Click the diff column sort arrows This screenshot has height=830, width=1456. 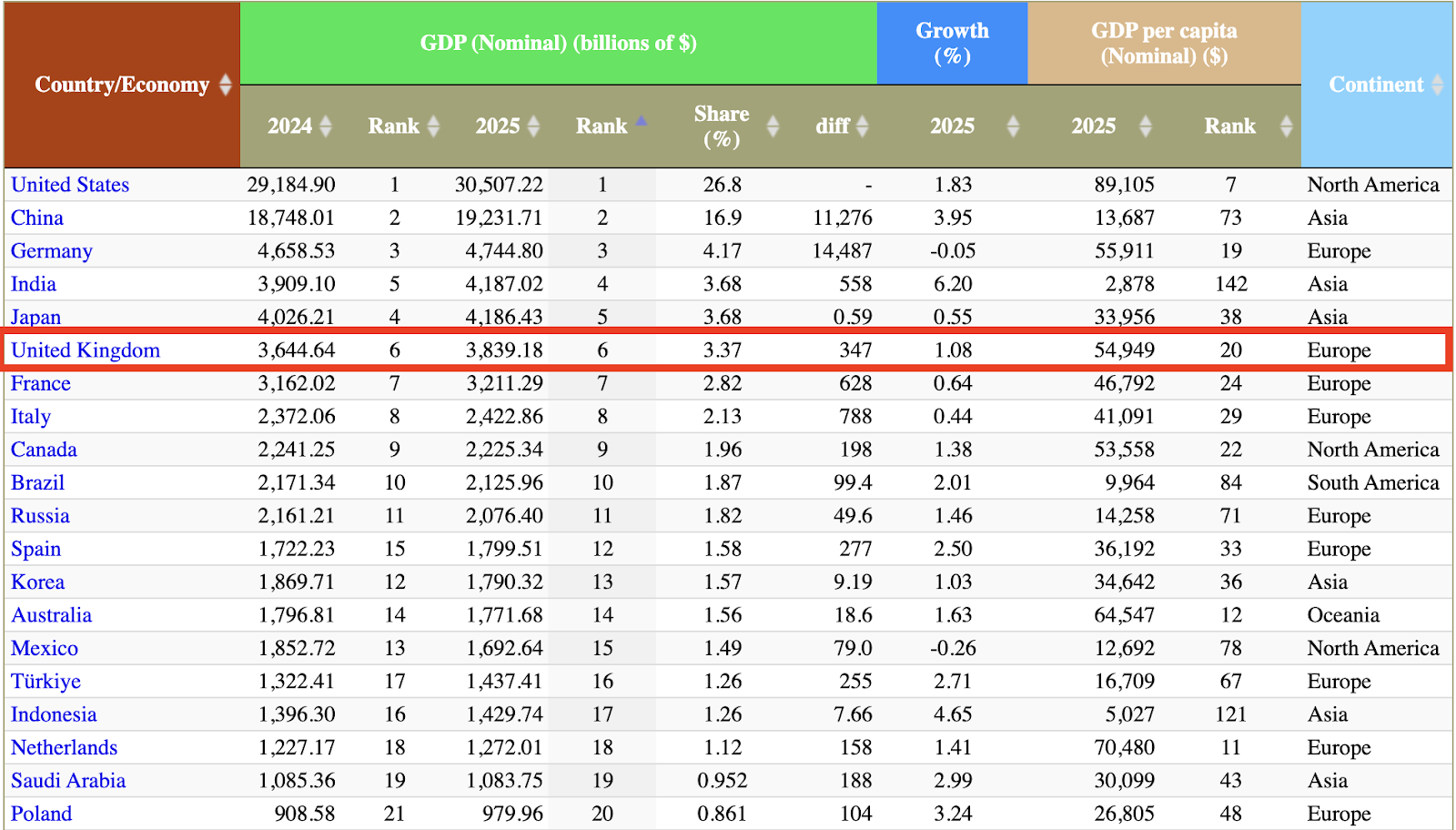tap(862, 127)
